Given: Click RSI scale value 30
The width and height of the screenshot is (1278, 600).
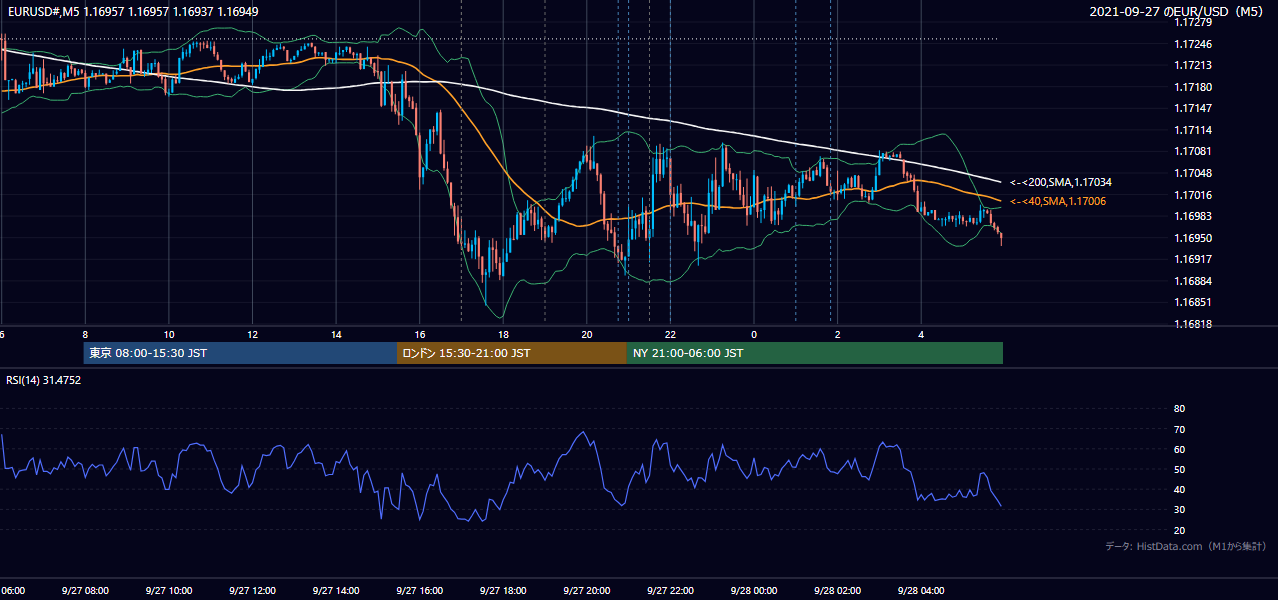Looking at the screenshot, I should [1179, 510].
